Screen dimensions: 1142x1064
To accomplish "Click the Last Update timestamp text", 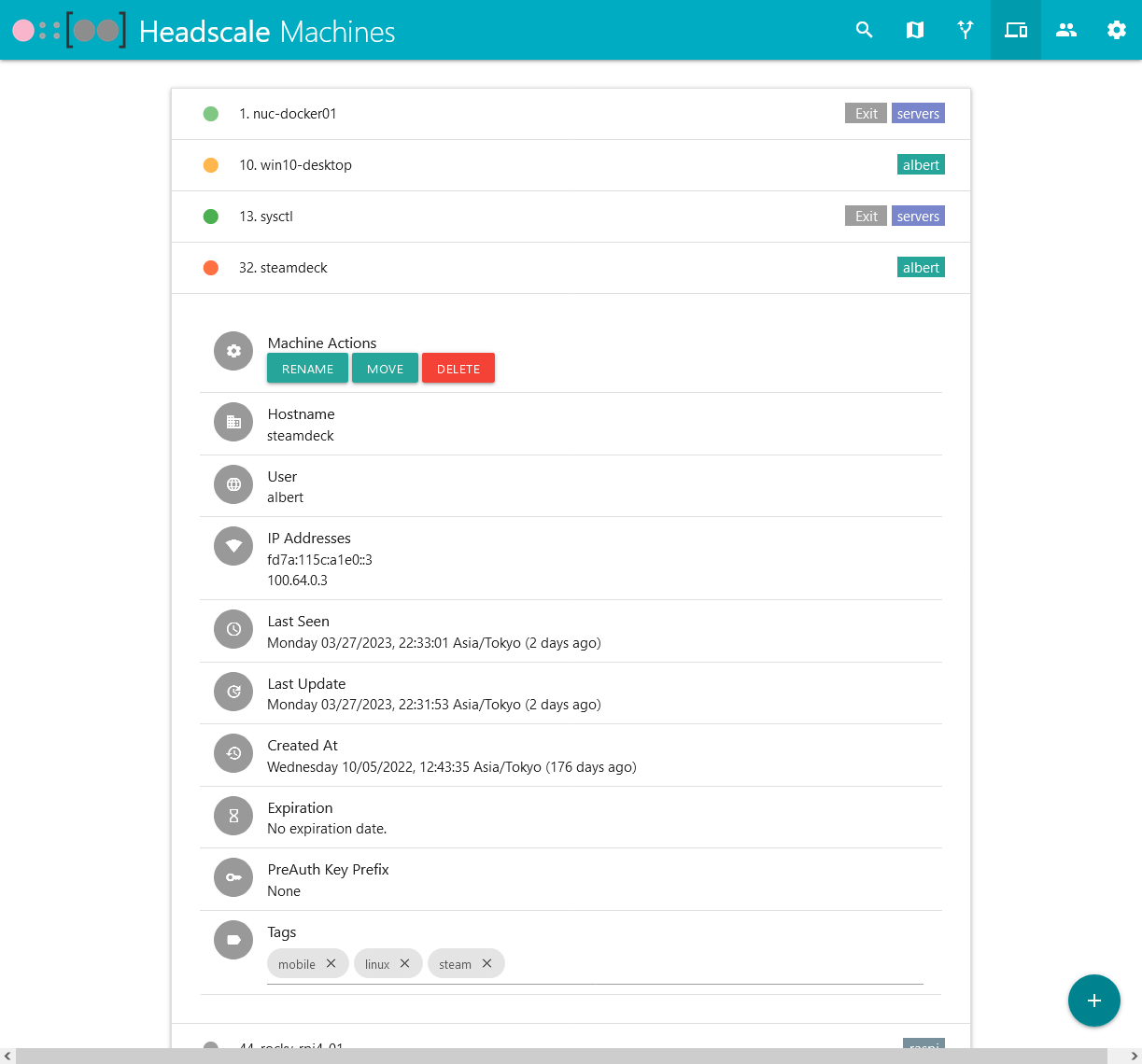I will [434, 705].
